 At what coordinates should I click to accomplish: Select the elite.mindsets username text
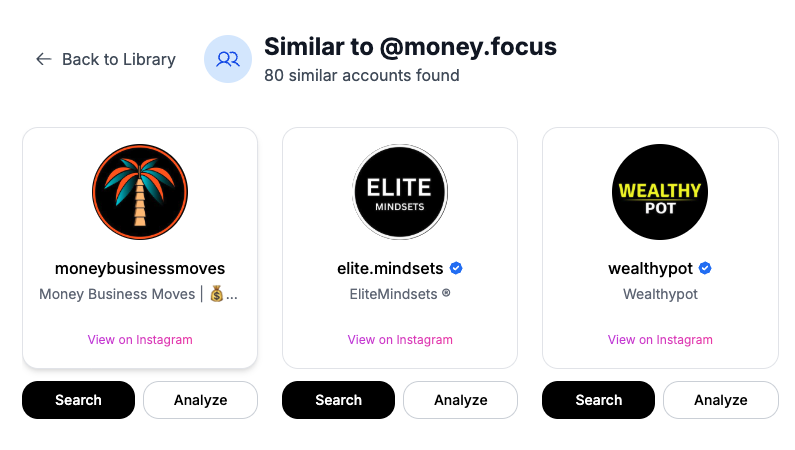[390, 268]
